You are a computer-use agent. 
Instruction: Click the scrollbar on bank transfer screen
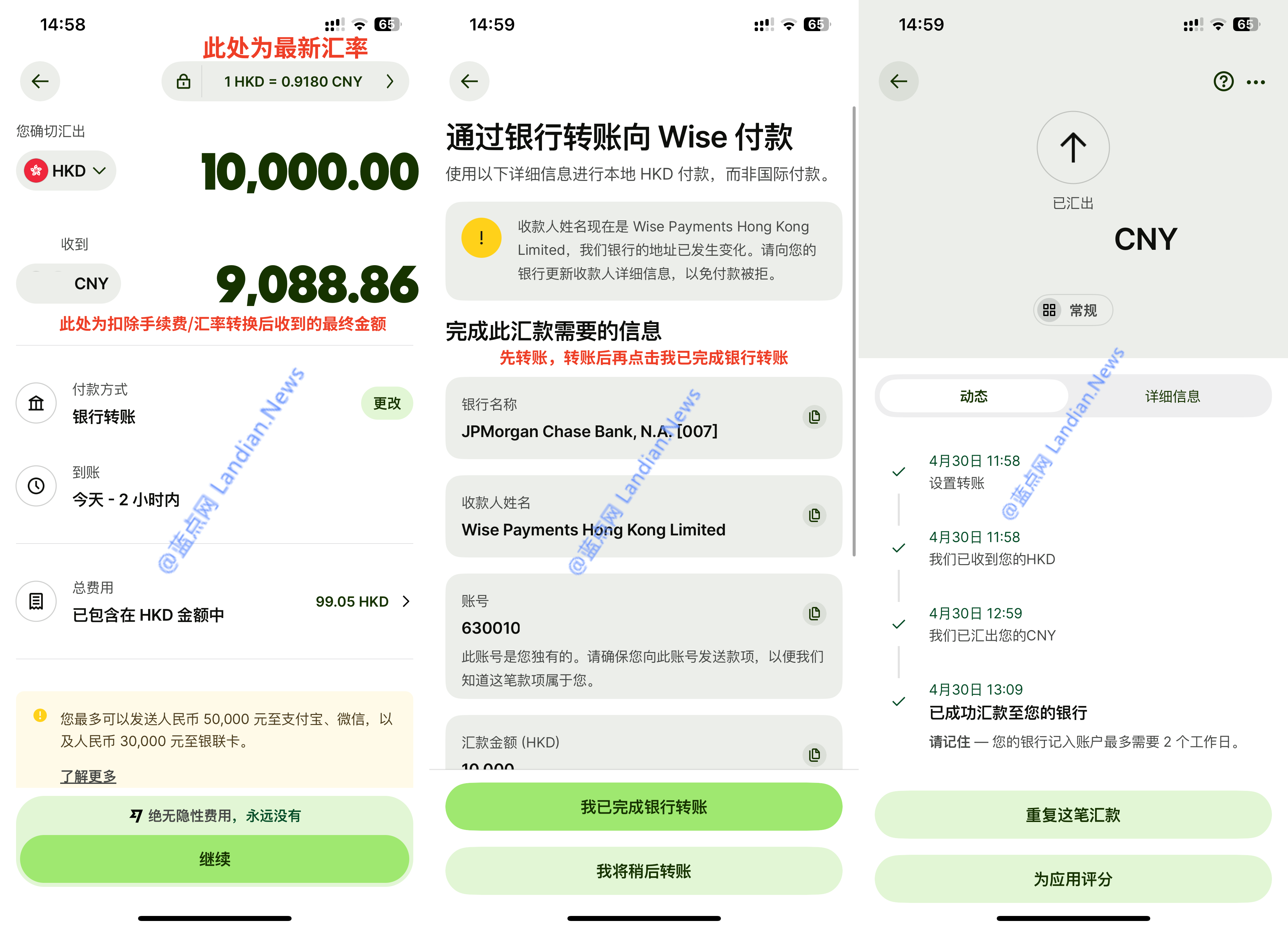(854, 331)
